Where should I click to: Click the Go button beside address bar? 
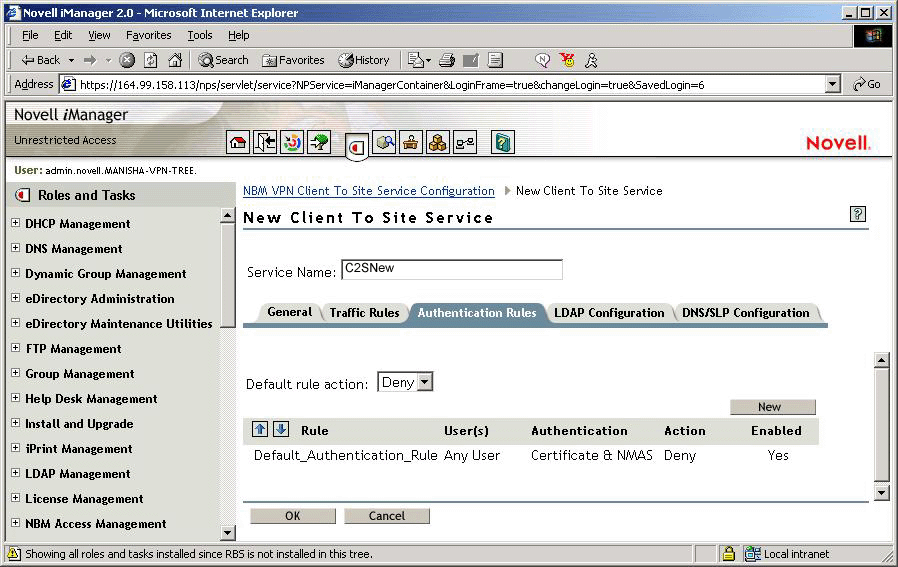(867, 84)
